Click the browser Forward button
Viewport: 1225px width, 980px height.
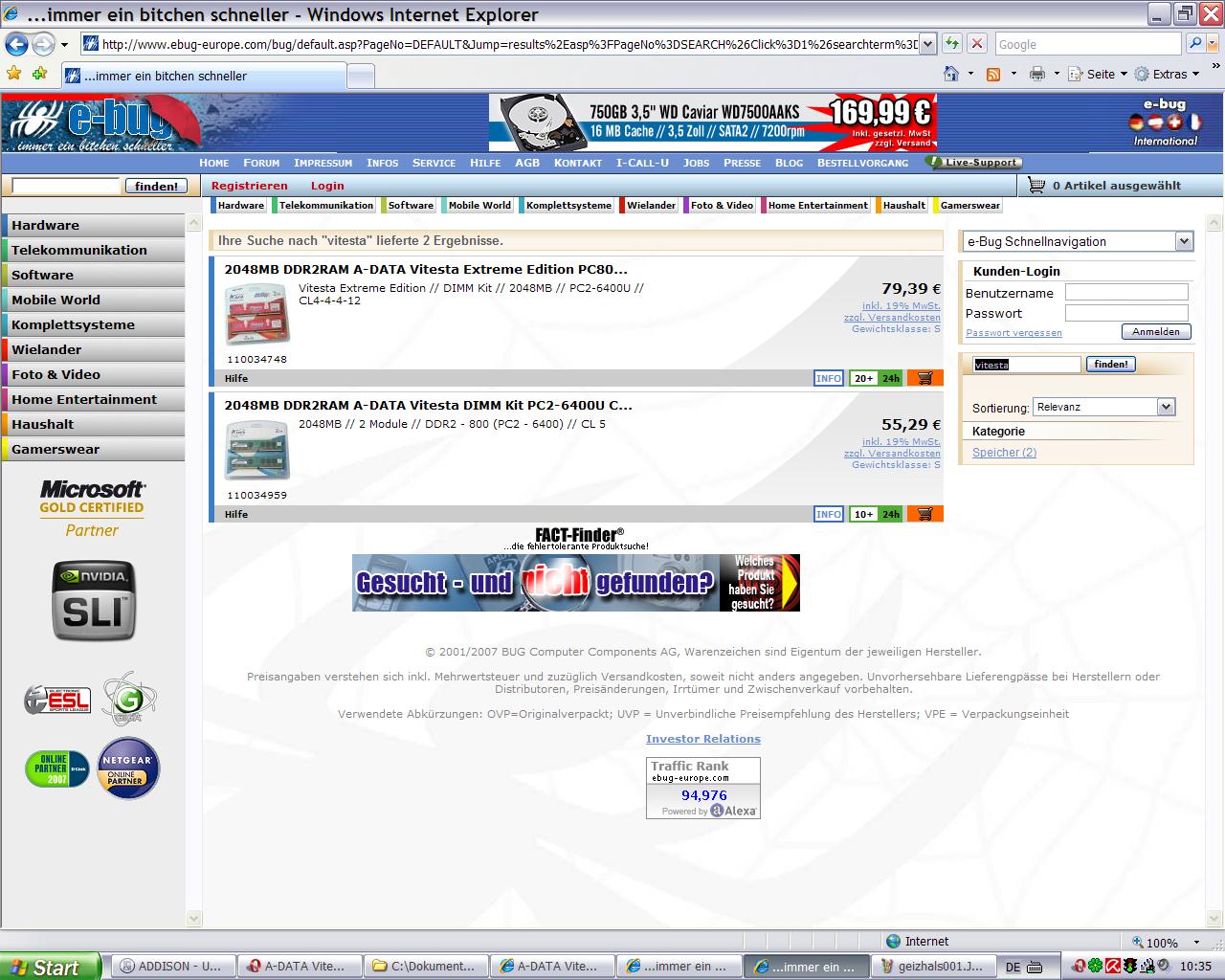point(43,44)
